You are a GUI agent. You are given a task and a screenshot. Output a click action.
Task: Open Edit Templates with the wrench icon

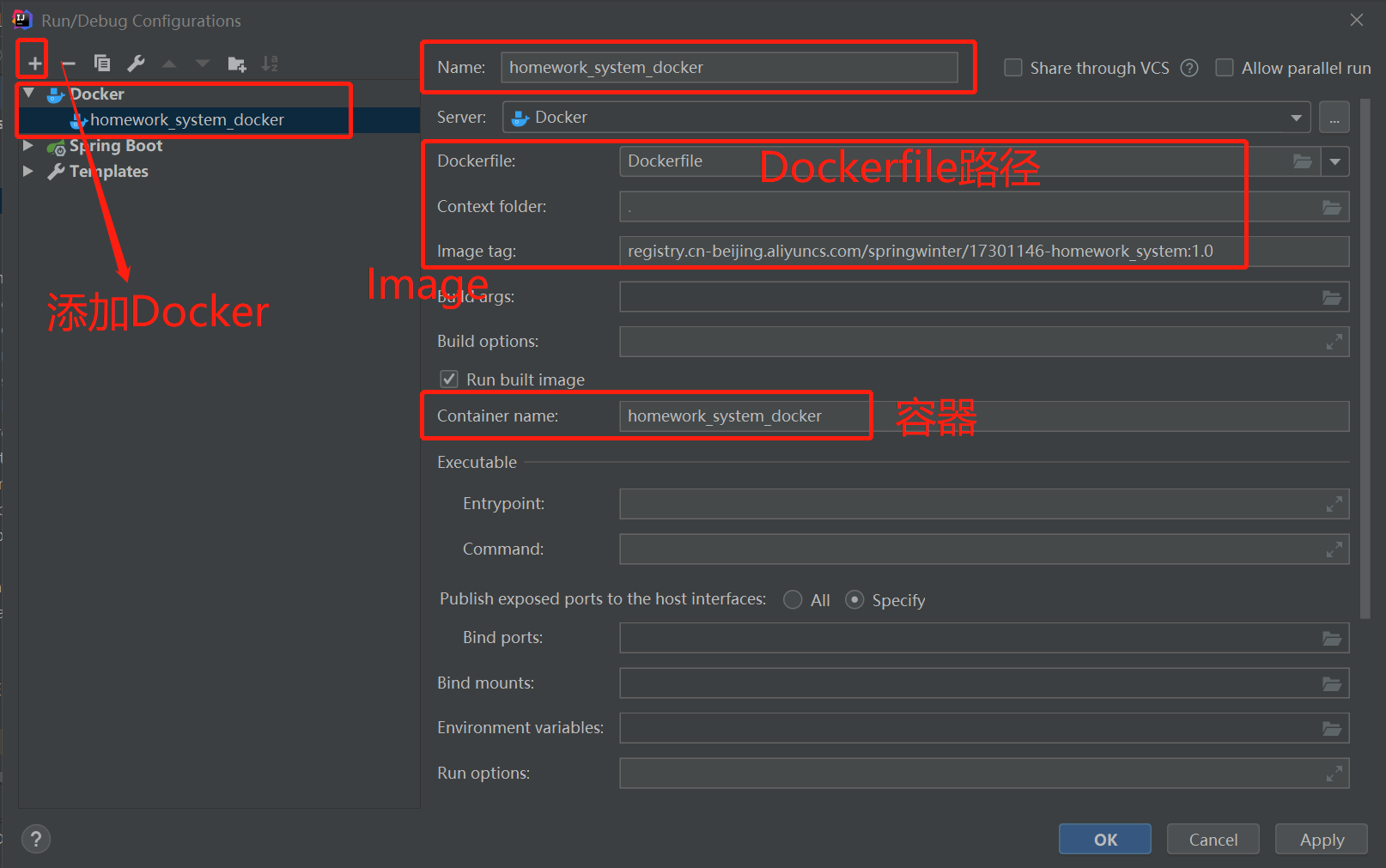(136, 63)
